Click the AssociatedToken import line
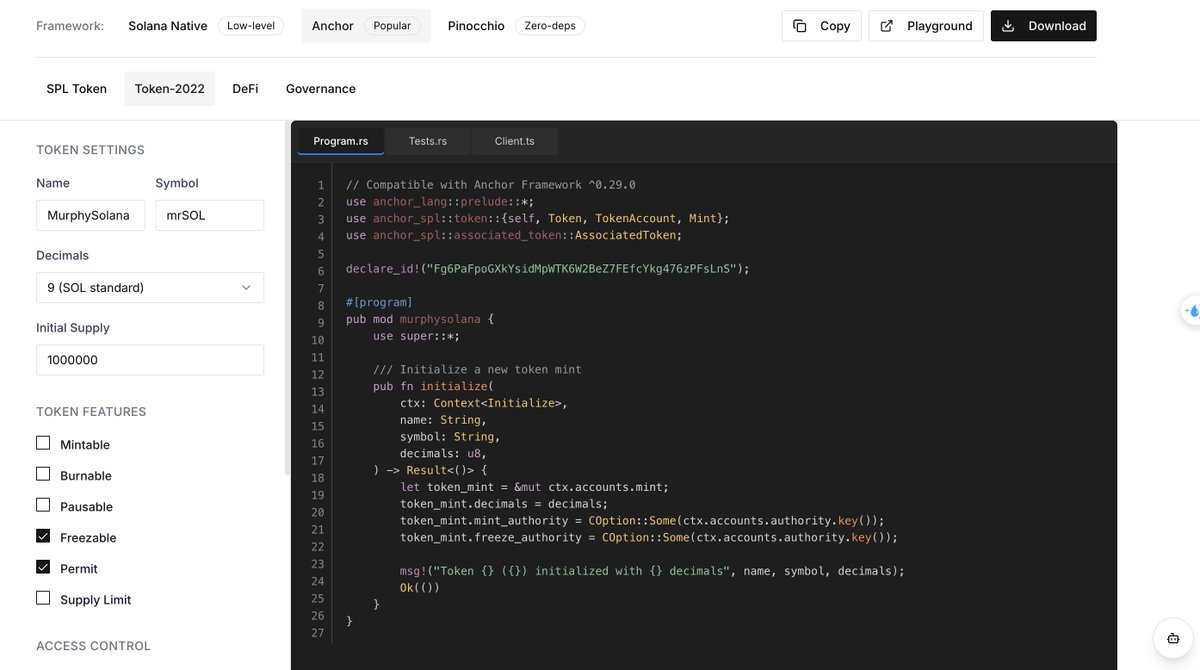The width and height of the screenshot is (1200, 670). [x=514, y=235]
